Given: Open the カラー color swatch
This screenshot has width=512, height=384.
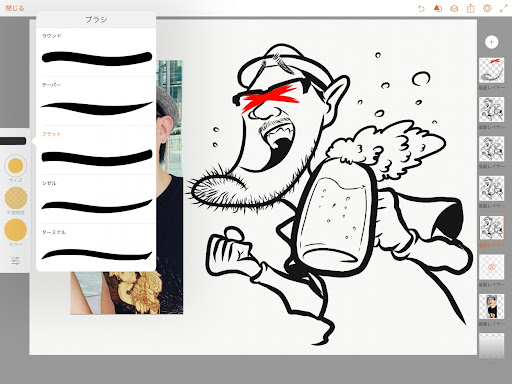Looking at the screenshot, I should pyautogui.click(x=15, y=230).
